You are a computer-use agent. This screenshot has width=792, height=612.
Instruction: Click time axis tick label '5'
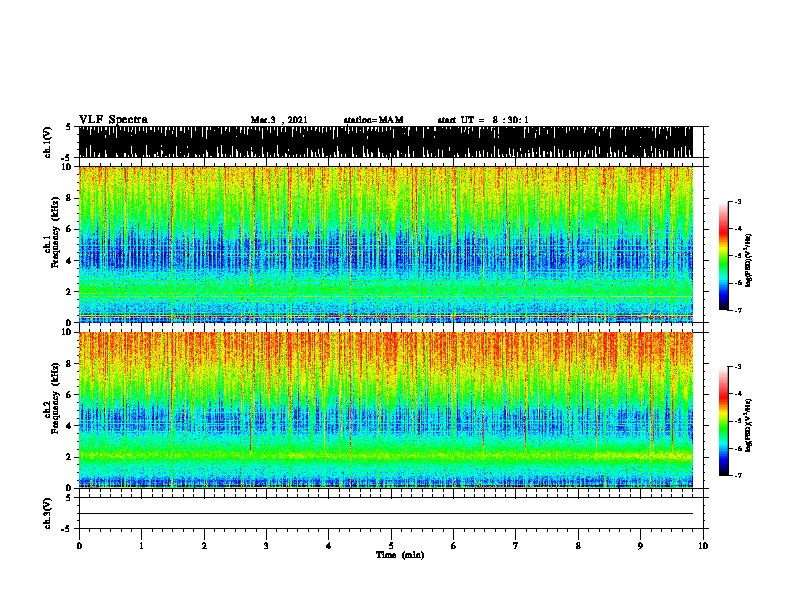(391, 546)
